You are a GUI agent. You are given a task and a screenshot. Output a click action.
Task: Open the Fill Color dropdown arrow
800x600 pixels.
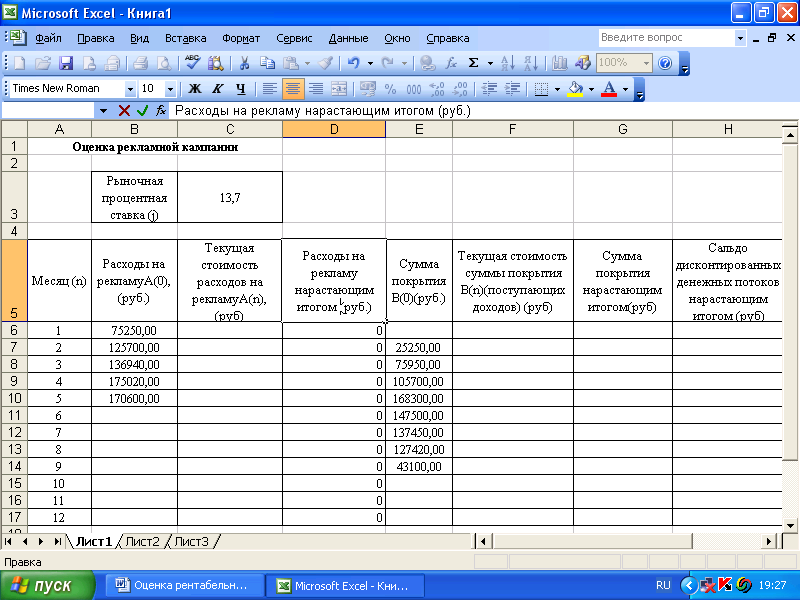591,89
